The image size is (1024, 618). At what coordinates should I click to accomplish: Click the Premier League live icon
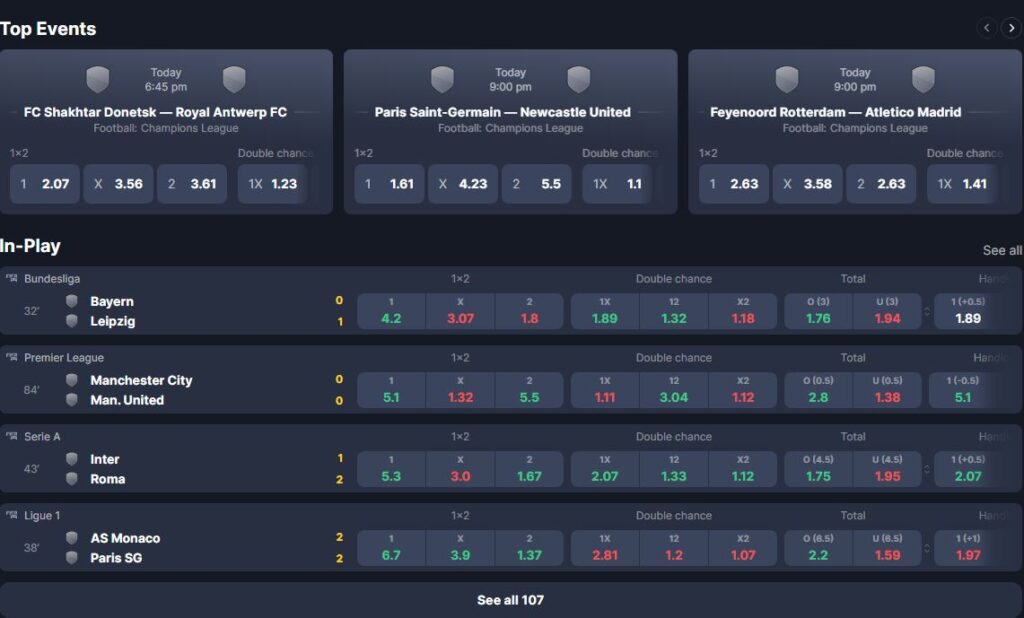click(11, 357)
